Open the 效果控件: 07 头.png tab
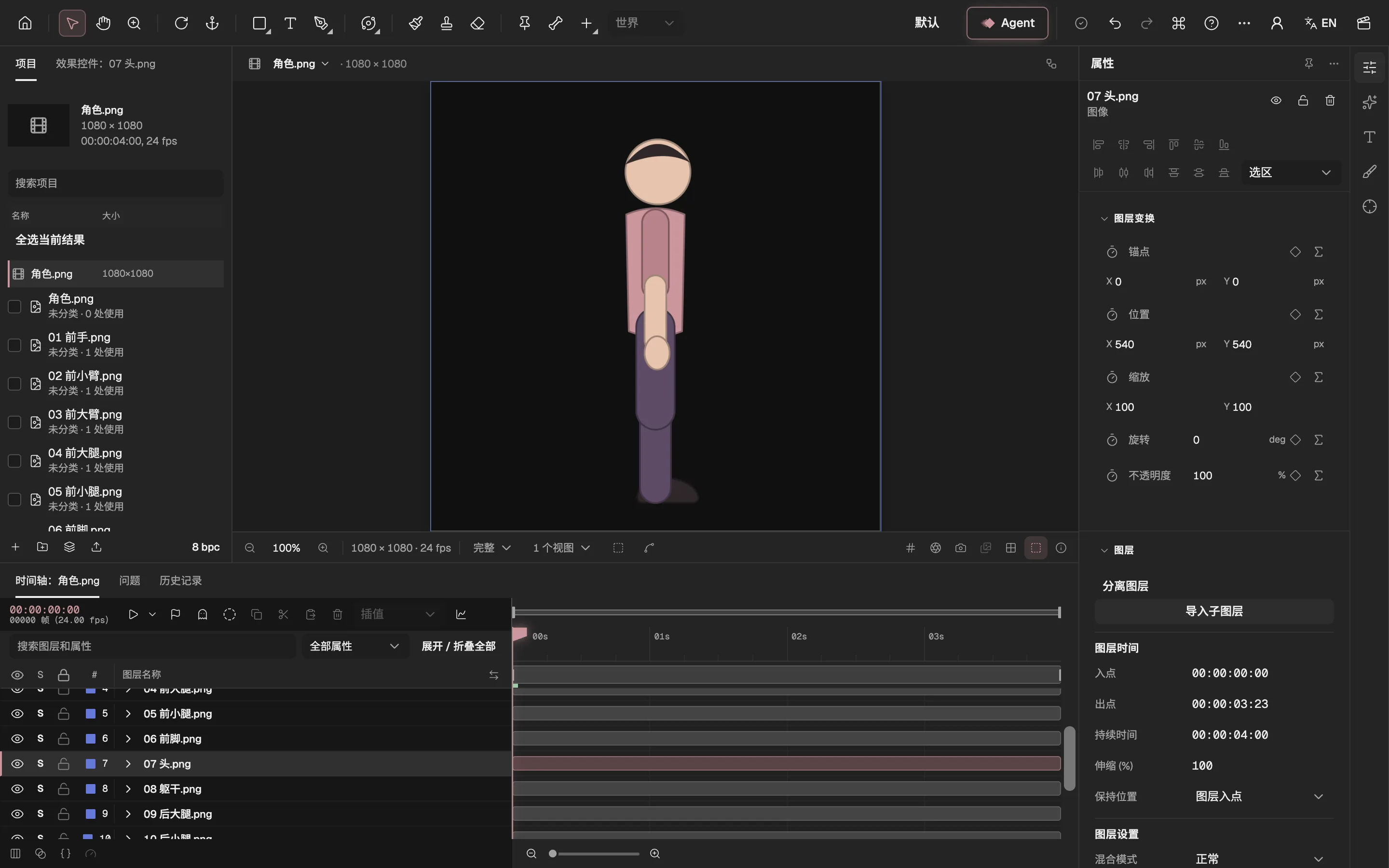Viewport: 1389px width, 868px height. 106,64
